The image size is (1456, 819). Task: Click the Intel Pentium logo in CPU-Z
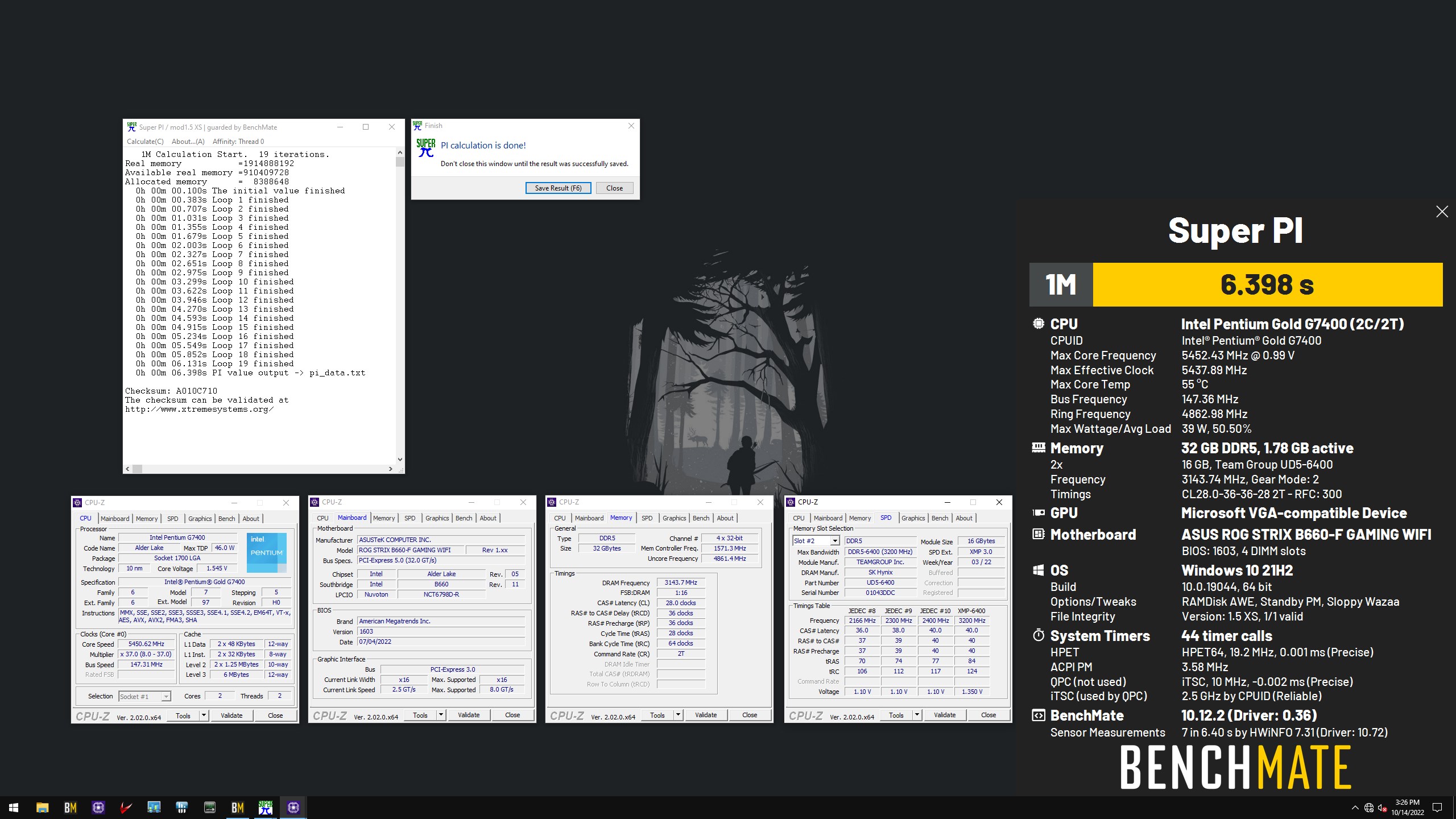click(266, 552)
